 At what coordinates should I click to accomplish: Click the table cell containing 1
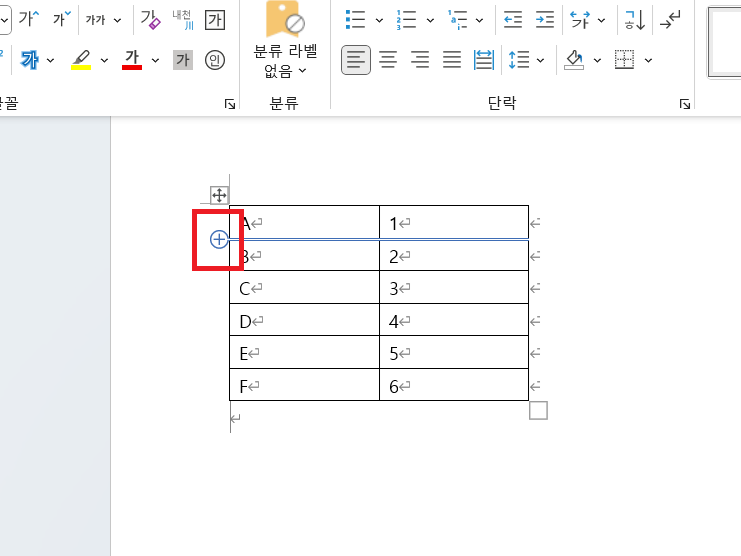[454, 222]
